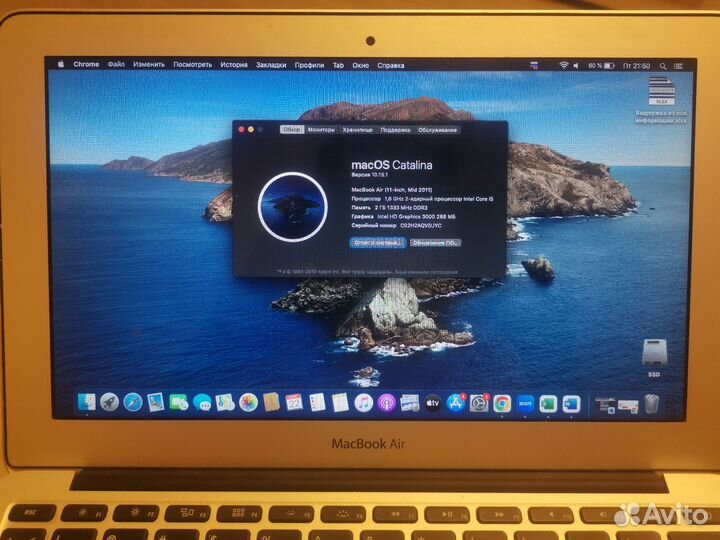Open the Tab menu
The width and height of the screenshot is (720, 540).
(338, 65)
